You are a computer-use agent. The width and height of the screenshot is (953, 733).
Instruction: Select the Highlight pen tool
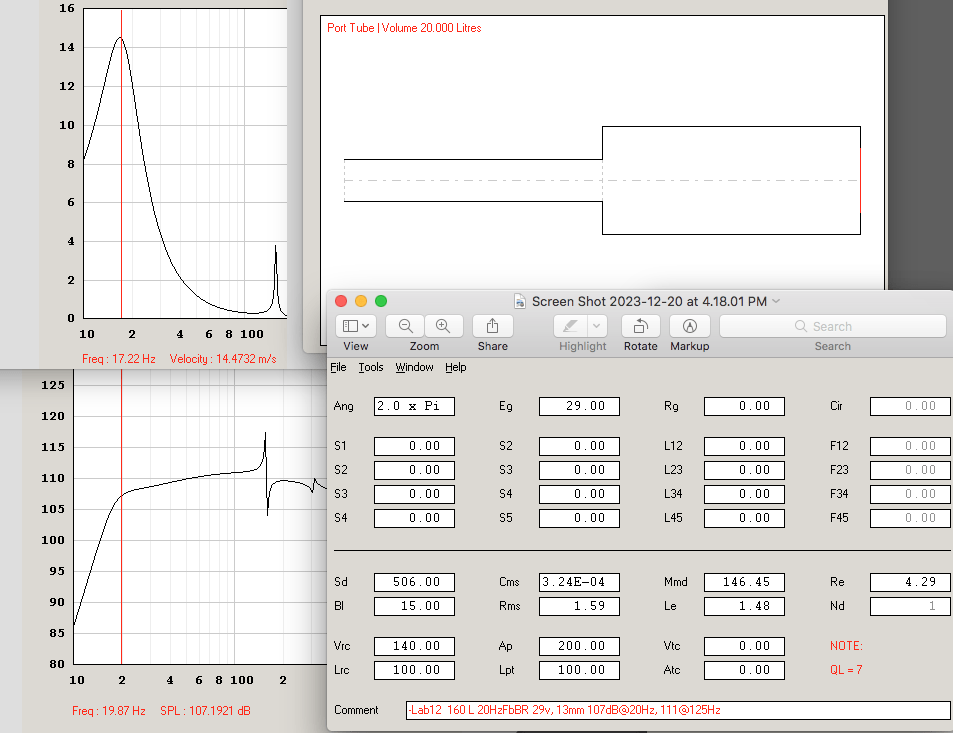[x=570, y=326]
